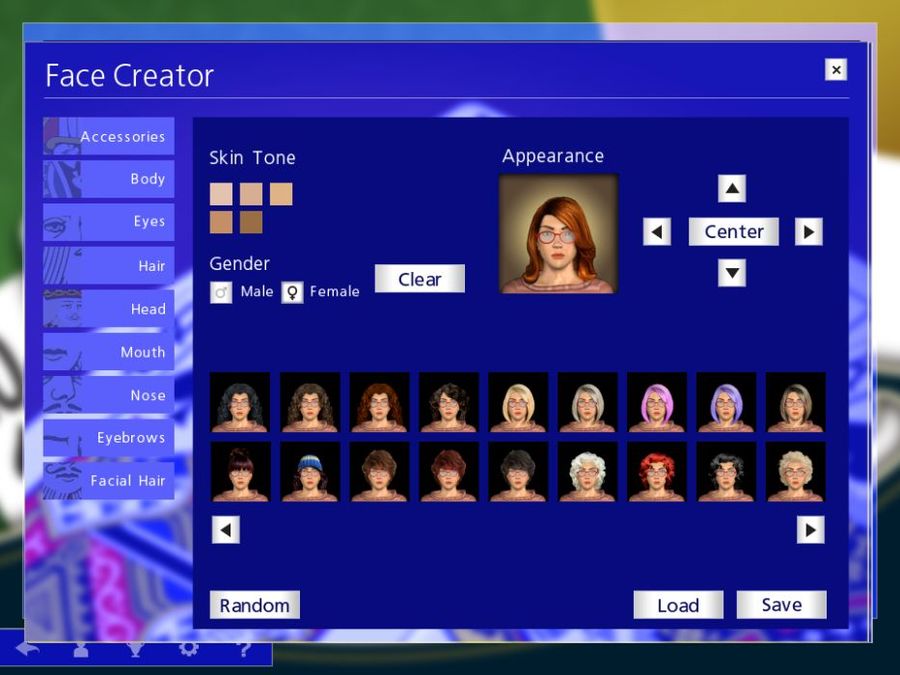Screen dimensions: 900x675
Task: Open the Head category
Action: click(x=108, y=309)
